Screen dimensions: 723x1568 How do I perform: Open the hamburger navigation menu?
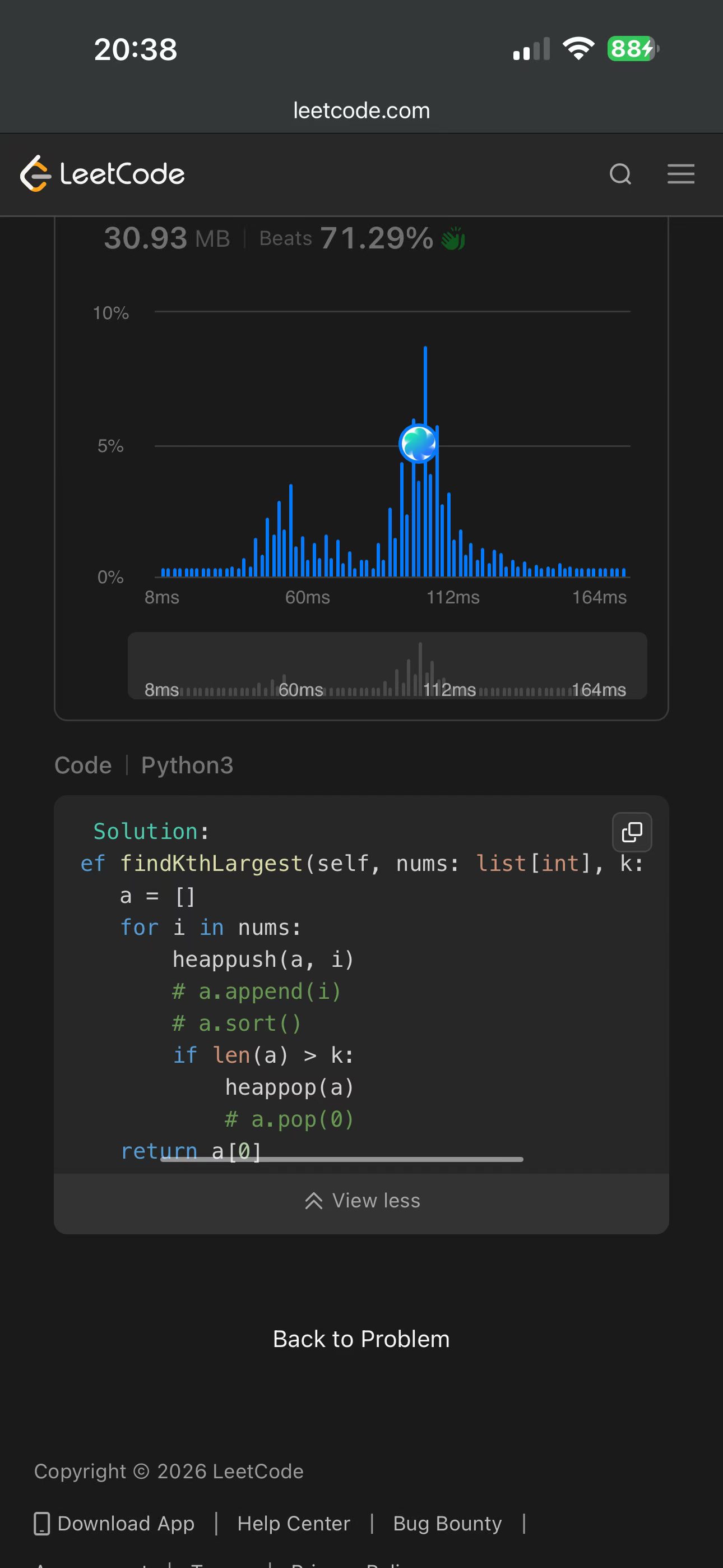(x=680, y=174)
